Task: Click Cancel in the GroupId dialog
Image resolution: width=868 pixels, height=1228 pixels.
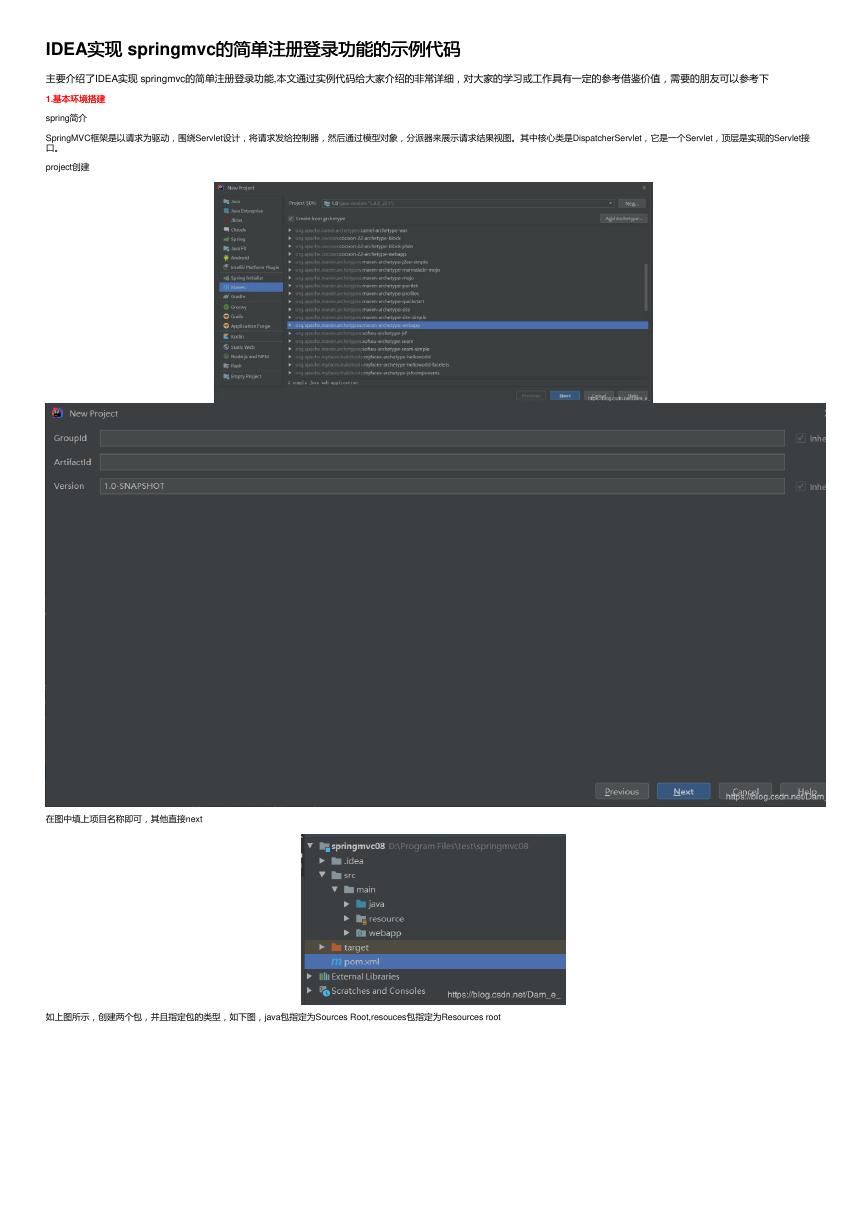Action: click(744, 791)
